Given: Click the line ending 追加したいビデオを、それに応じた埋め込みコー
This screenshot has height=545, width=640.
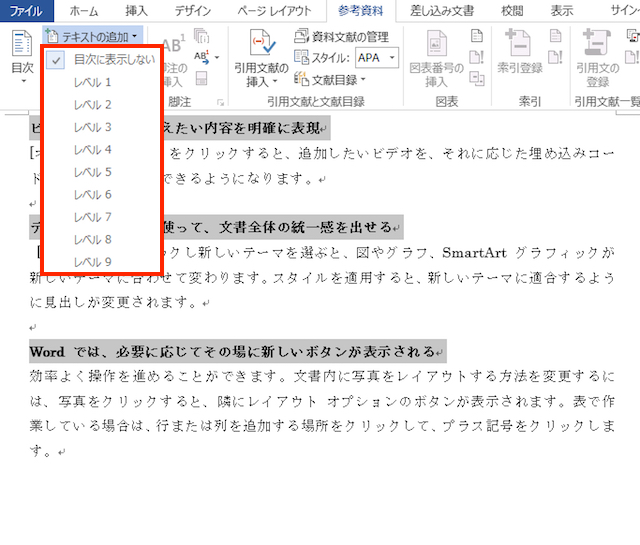Looking at the screenshot, I should 391,154.
